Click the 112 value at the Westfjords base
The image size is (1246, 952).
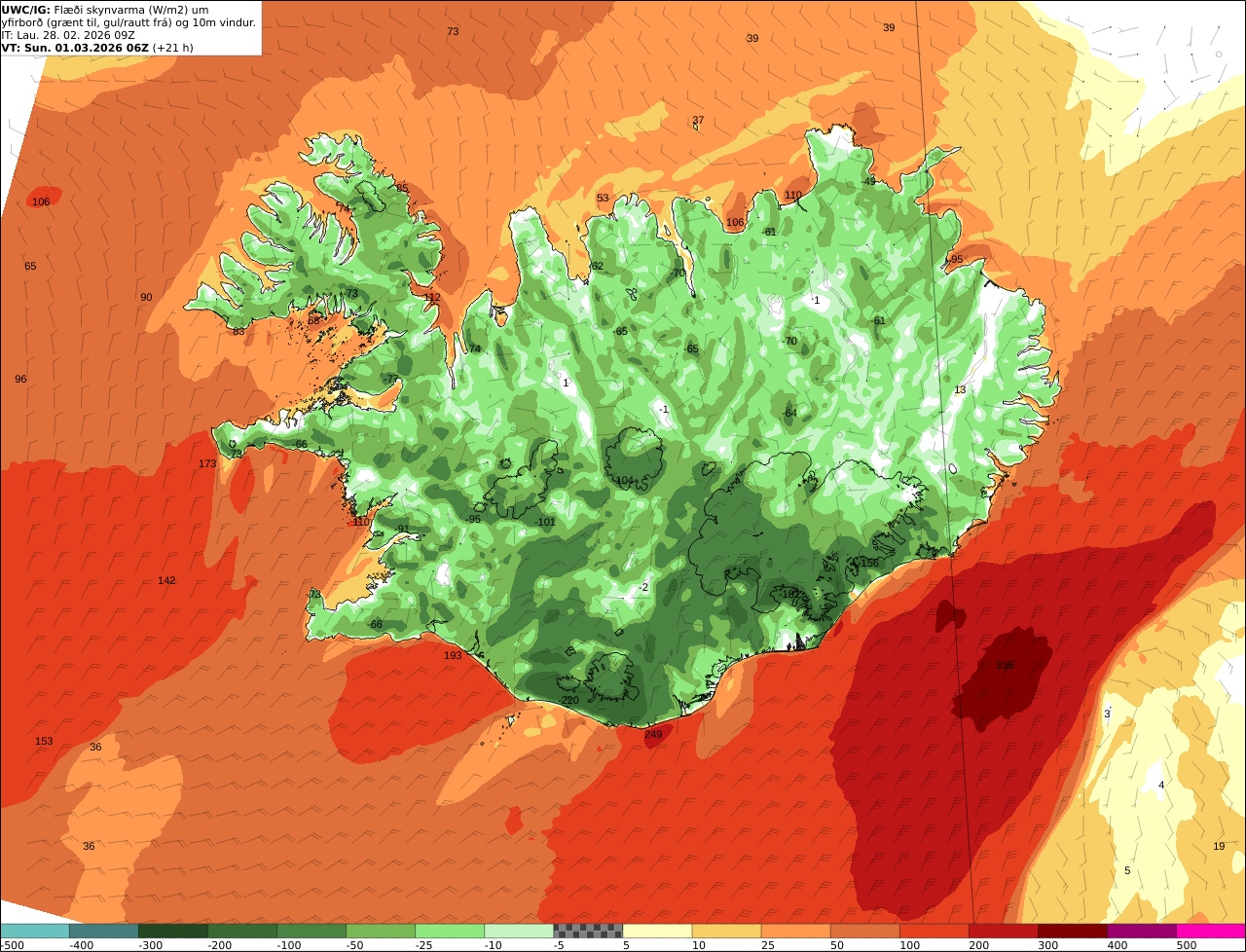pos(432,298)
